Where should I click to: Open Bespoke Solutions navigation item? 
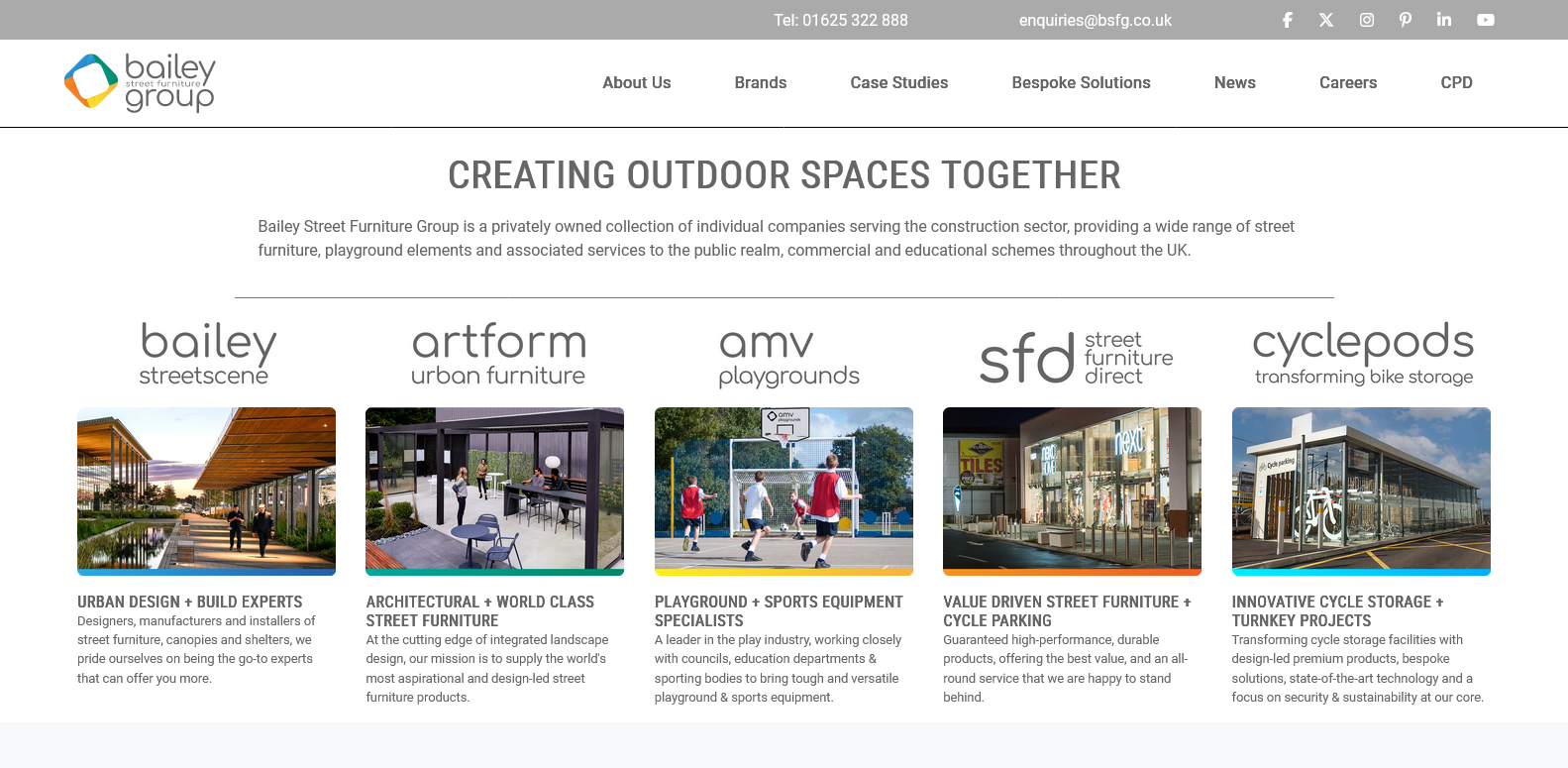point(1082,83)
